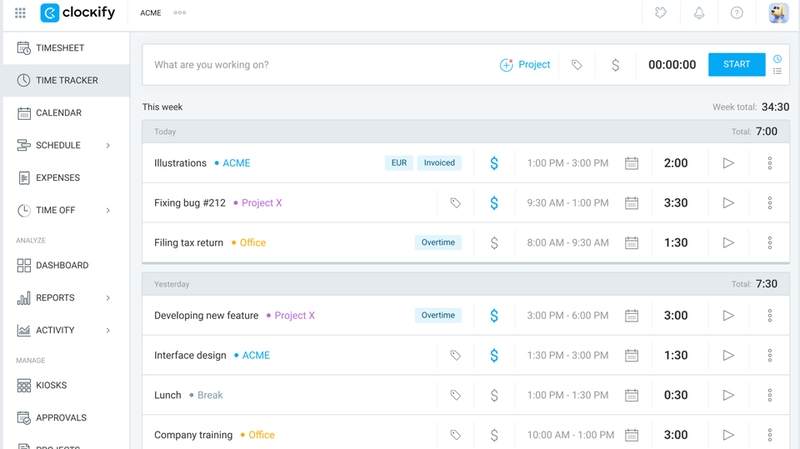This screenshot has height=449, width=800.
Task: Open tags for the new time entry
Action: [577, 65]
